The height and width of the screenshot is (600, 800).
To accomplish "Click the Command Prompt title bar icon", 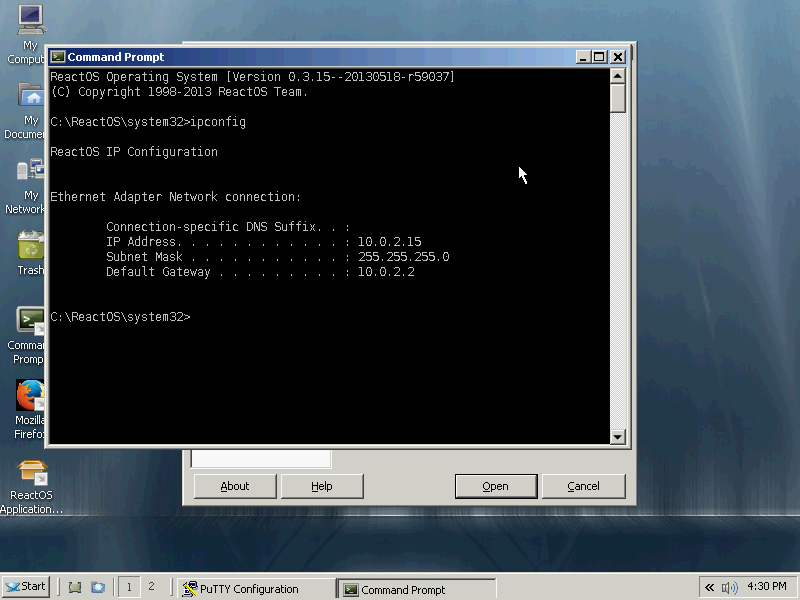I will point(58,57).
